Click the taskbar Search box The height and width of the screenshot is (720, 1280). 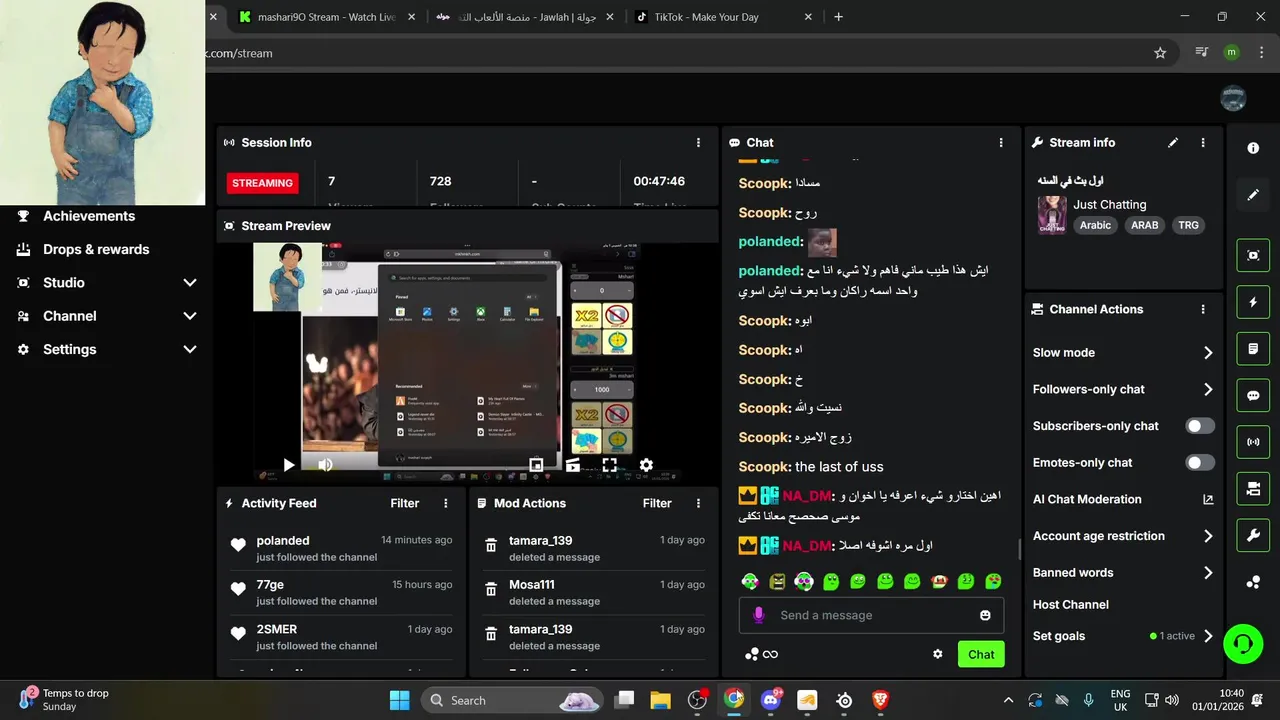[510, 700]
